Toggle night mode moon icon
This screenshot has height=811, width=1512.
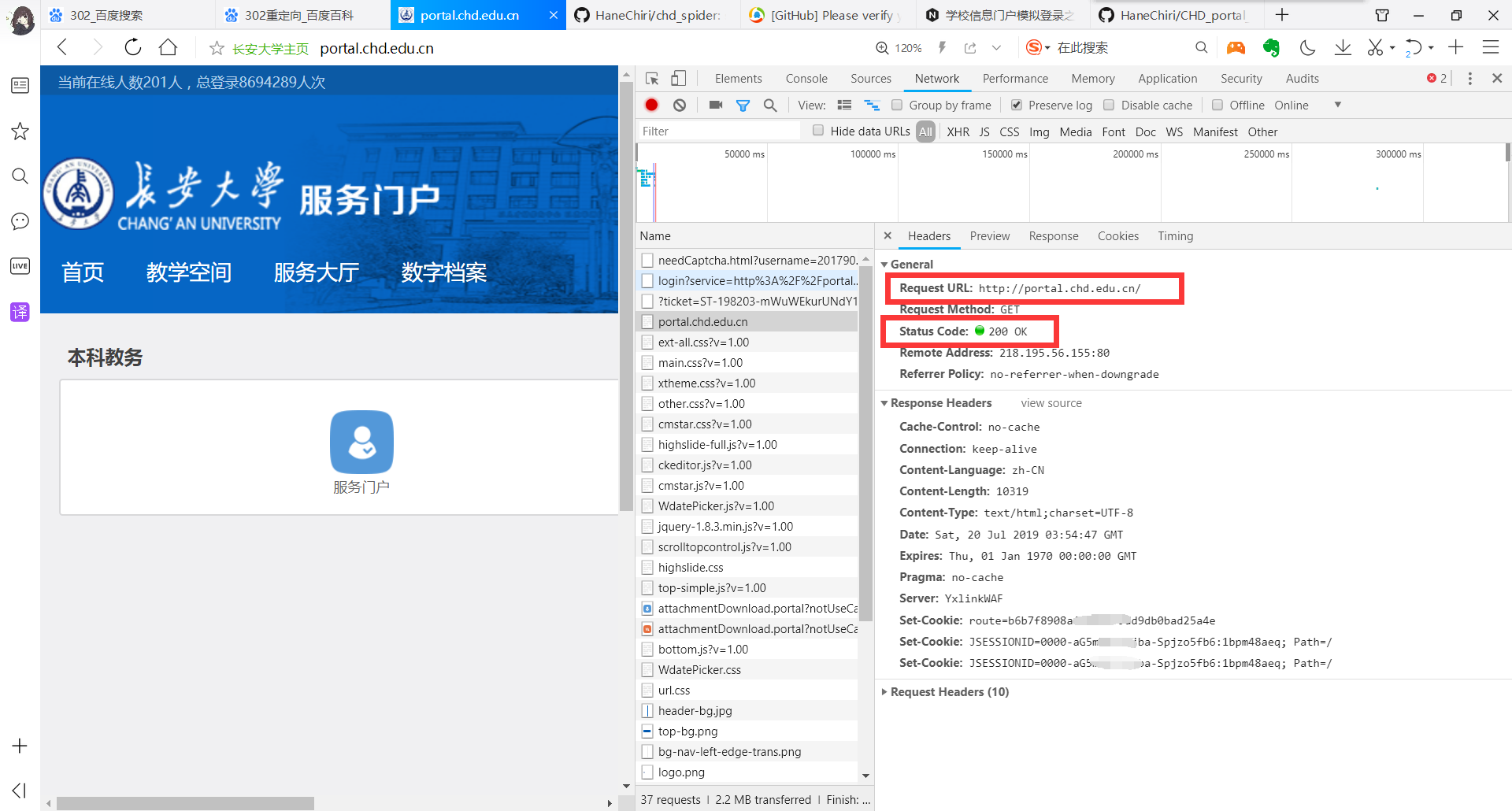tap(1307, 48)
